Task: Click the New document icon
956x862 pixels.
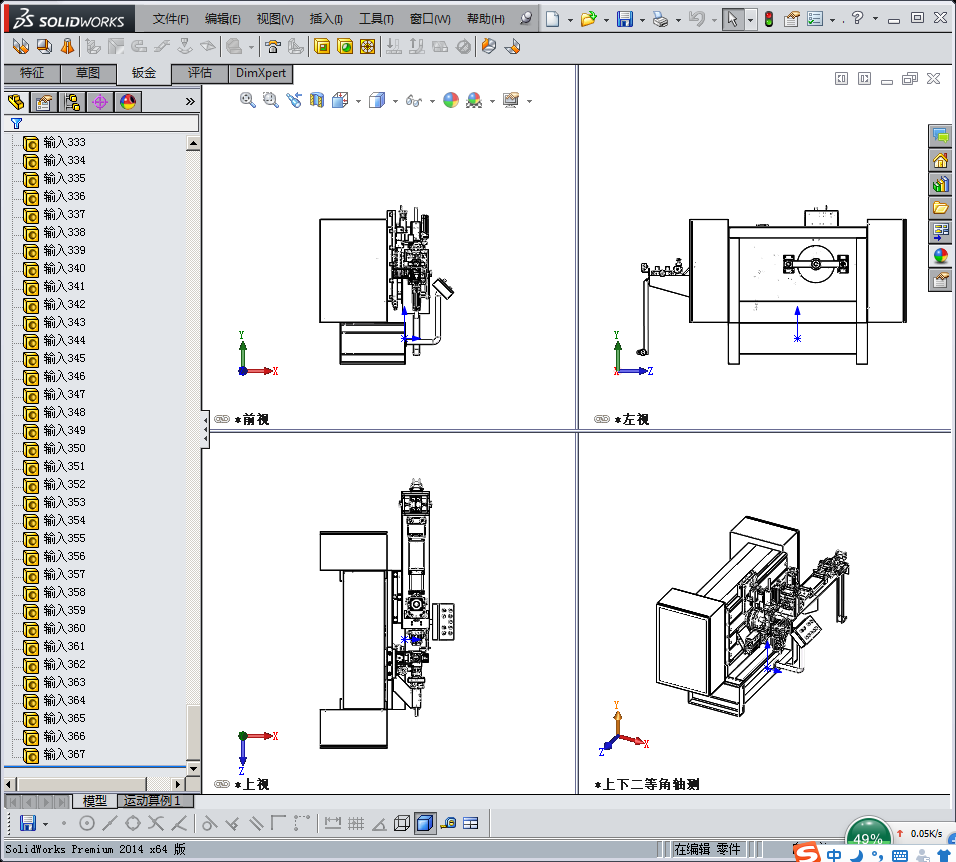Action: pos(552,19)
